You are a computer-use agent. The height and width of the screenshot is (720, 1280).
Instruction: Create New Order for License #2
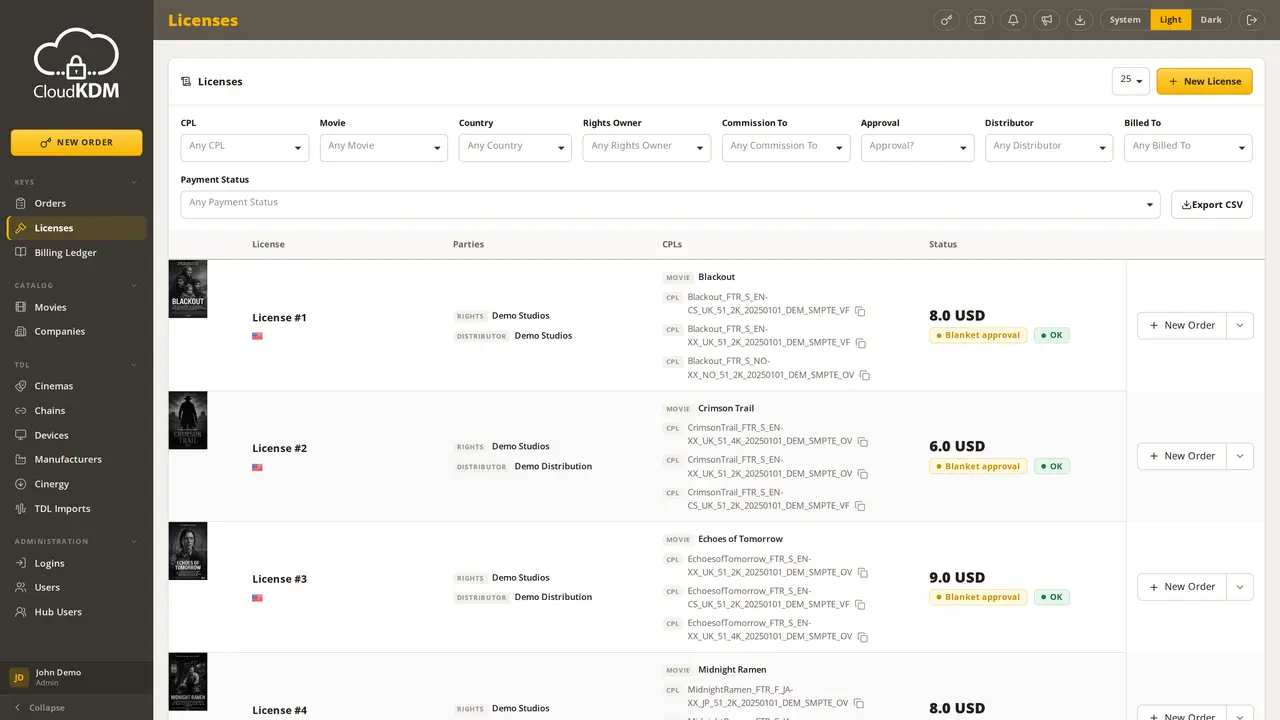(1182, 456)
